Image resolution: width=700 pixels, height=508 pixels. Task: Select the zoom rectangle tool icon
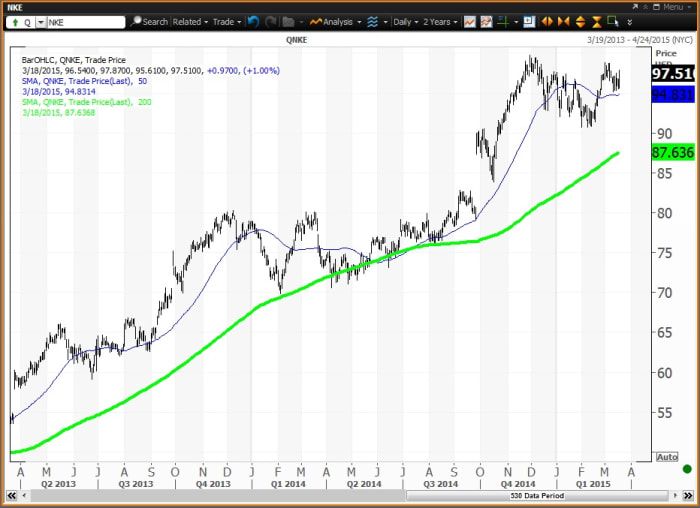[613, 21]
